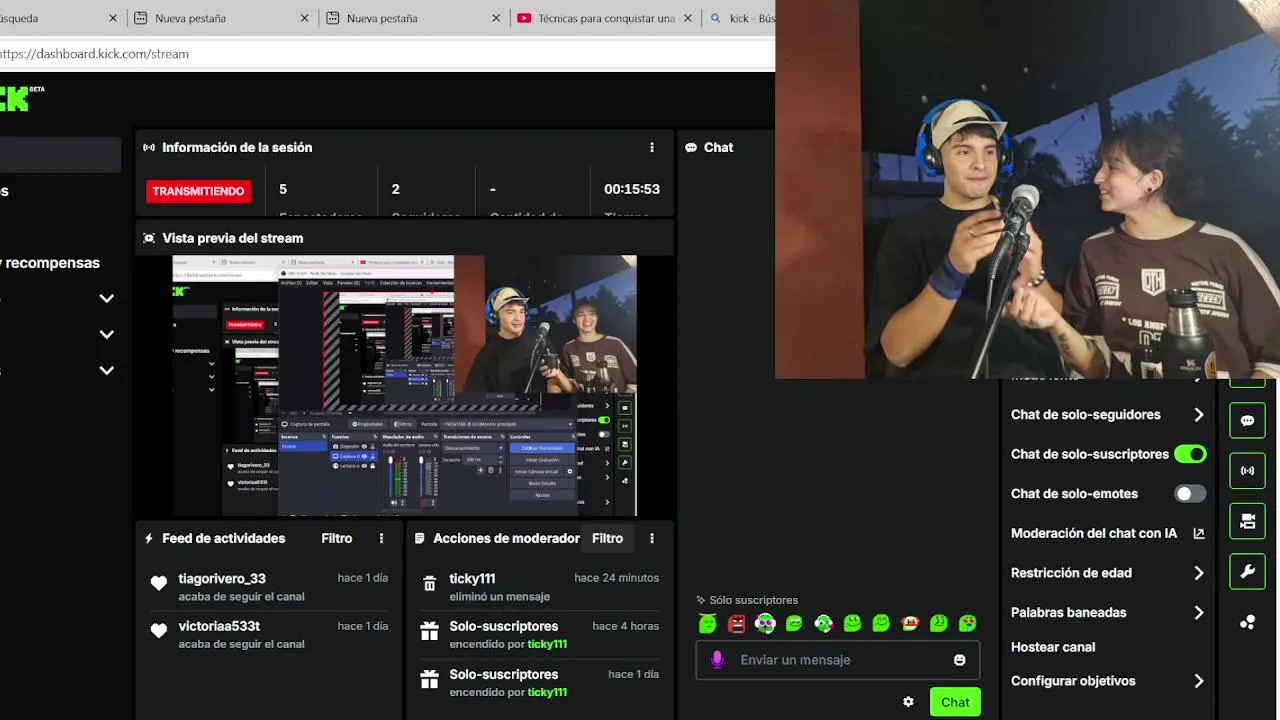Click external link icon for Moderación del chat con IA
Viewport: 1280px width, 720px height.
pos(1199,534)
